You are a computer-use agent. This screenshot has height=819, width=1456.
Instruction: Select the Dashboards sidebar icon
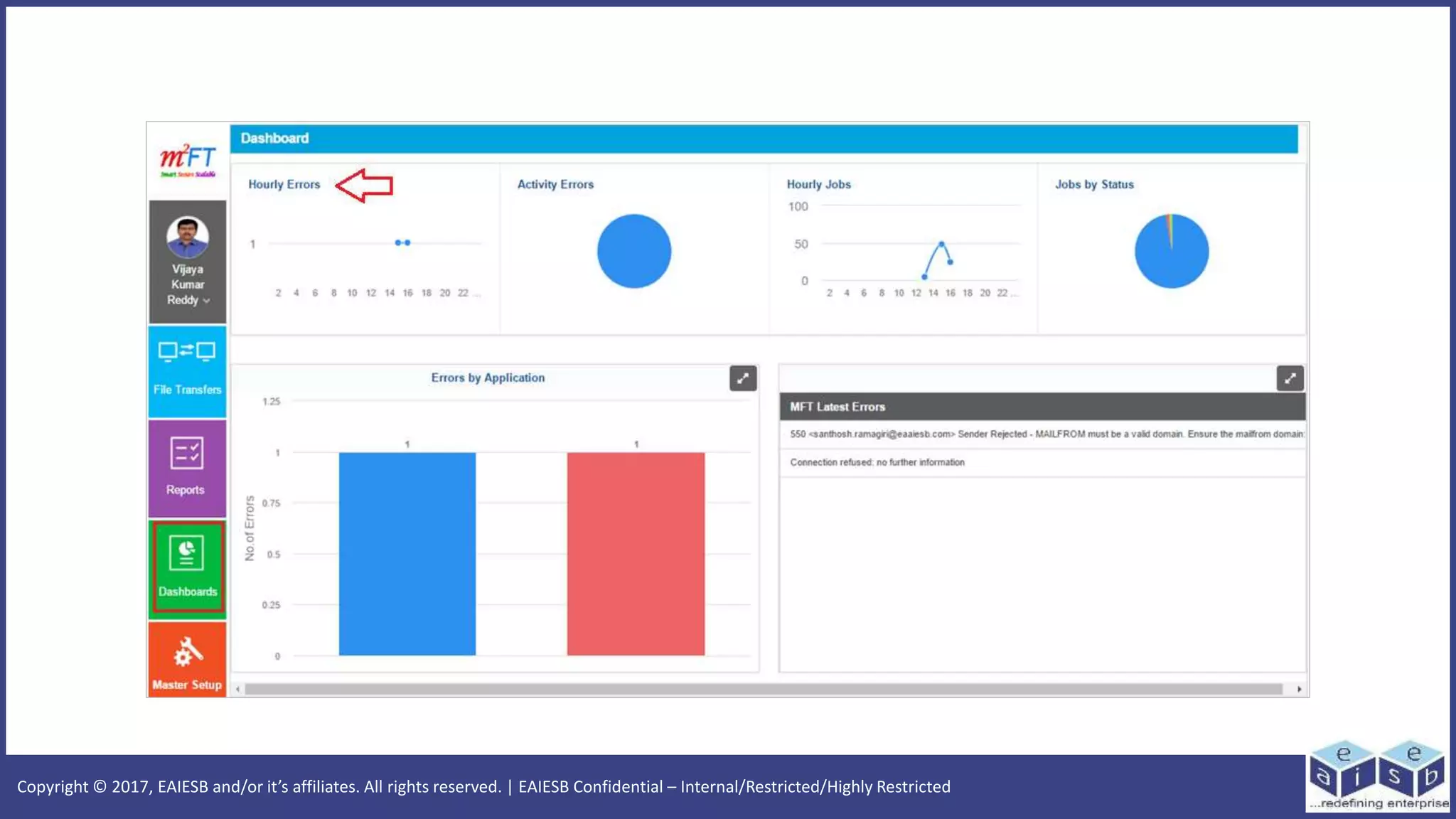(186, 554)
